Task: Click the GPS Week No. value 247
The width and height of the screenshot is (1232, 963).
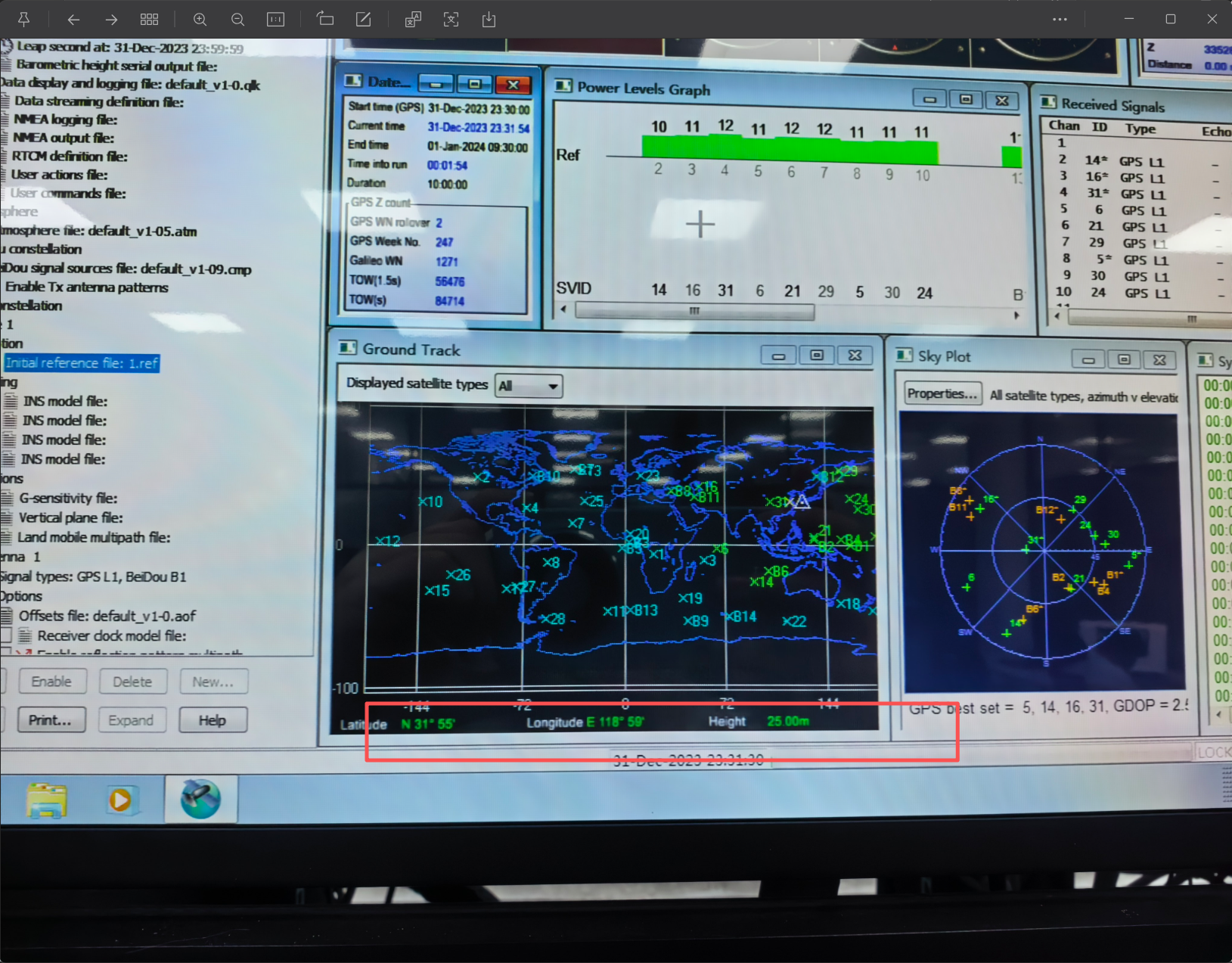Action: tap(444, 242)
